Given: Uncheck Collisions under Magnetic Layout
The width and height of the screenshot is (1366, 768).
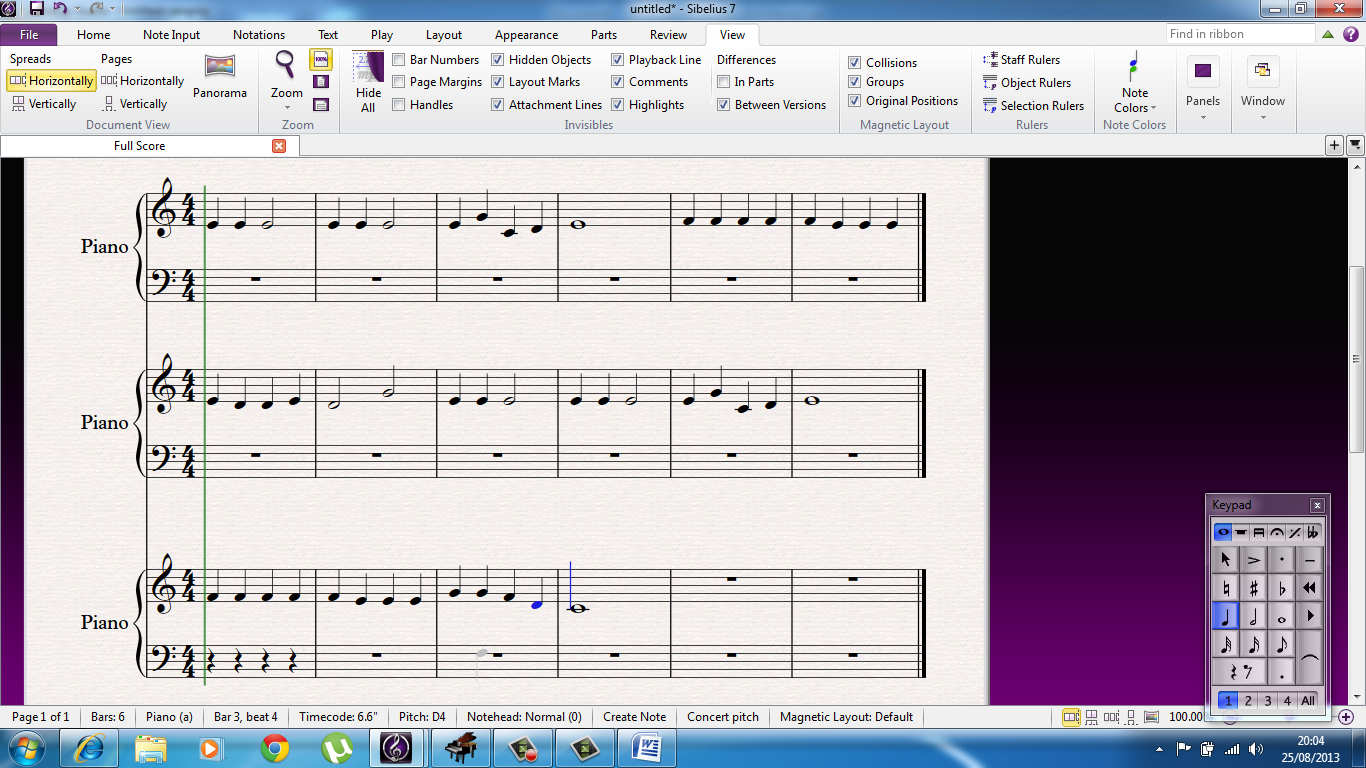Looking at the screenshot, I should [855, 62].
